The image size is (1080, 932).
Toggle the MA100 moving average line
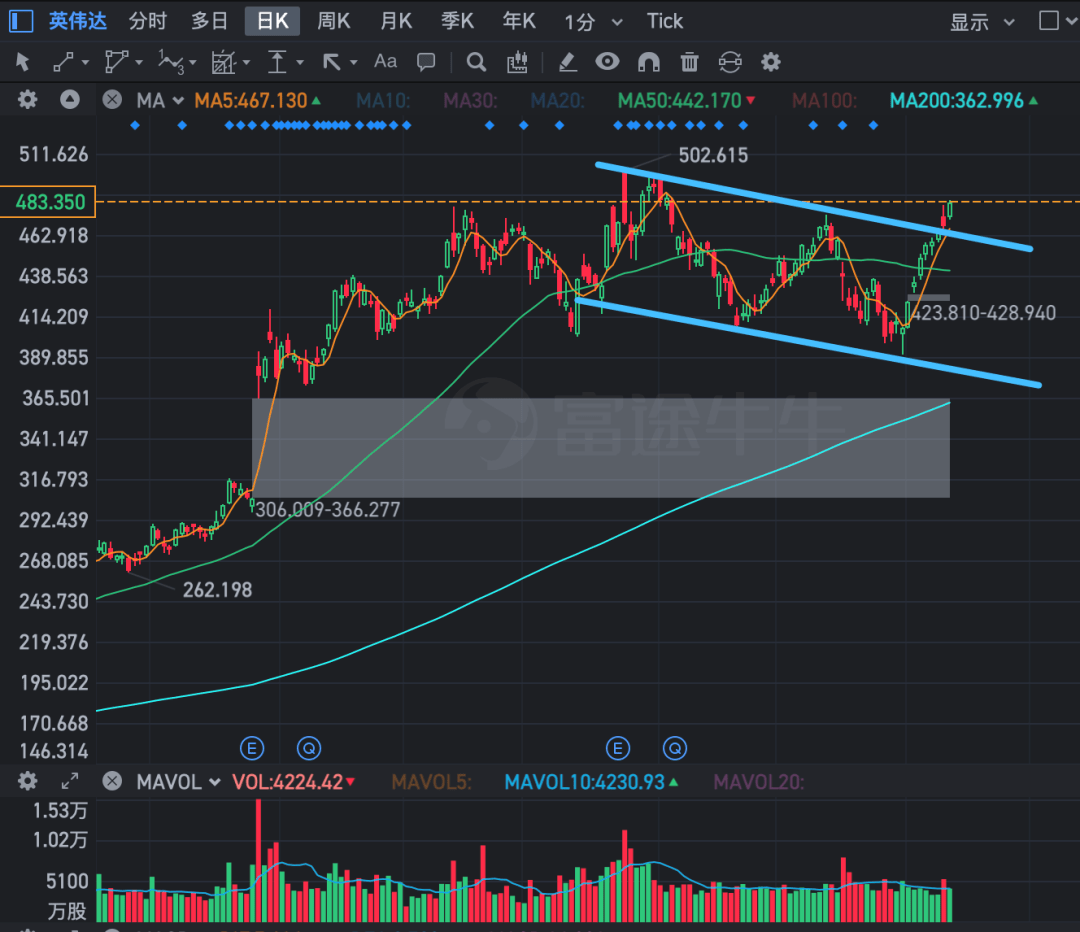coord(824,101)
